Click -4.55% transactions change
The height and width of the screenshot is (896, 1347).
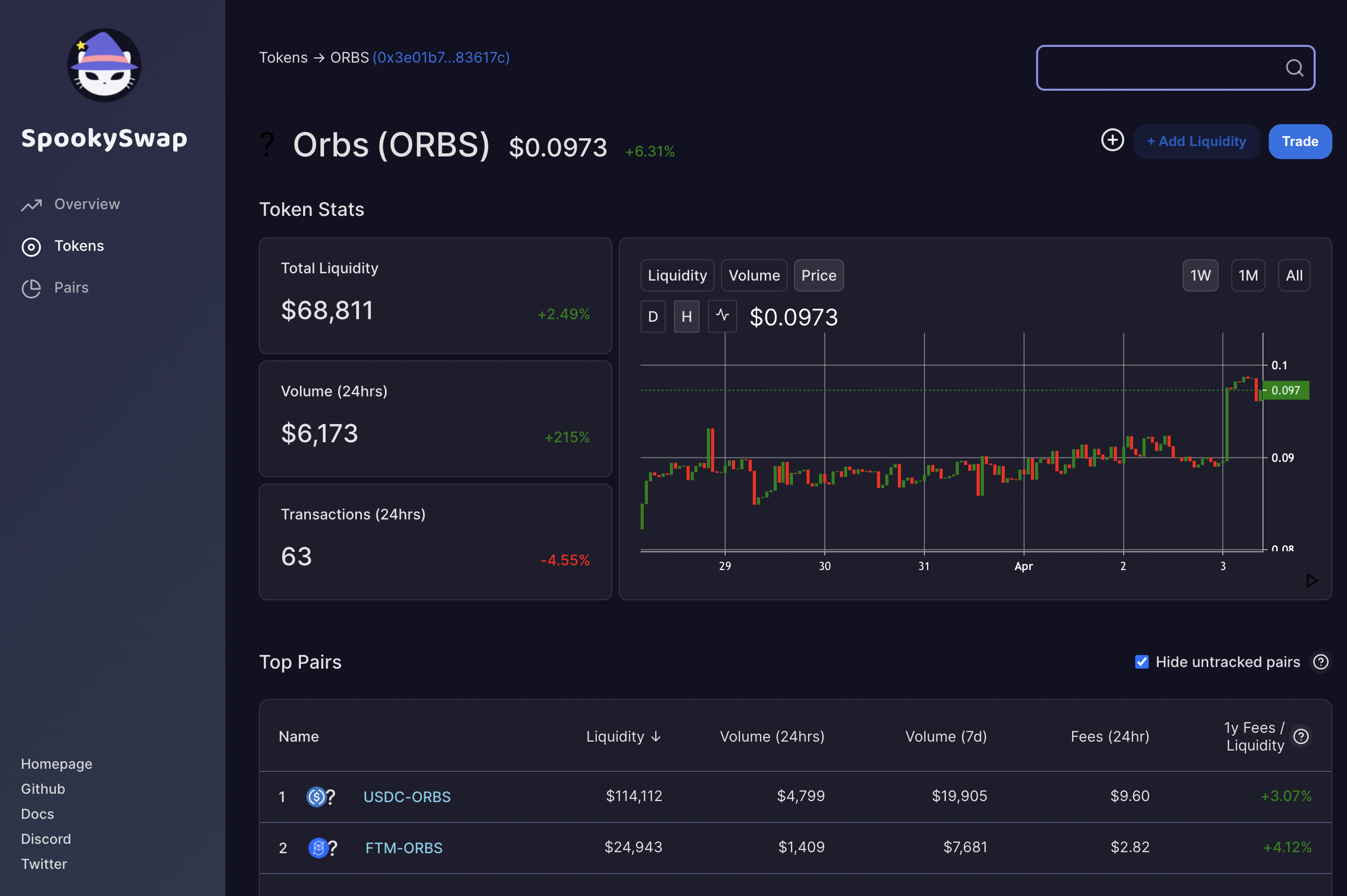pos(565,560)
